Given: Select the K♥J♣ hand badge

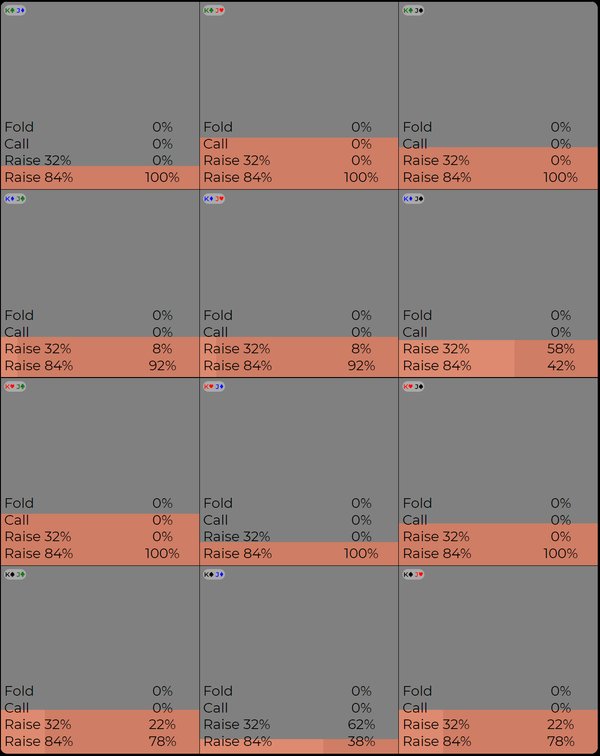Looking at the screenshot, I should [x=15, y=386].
